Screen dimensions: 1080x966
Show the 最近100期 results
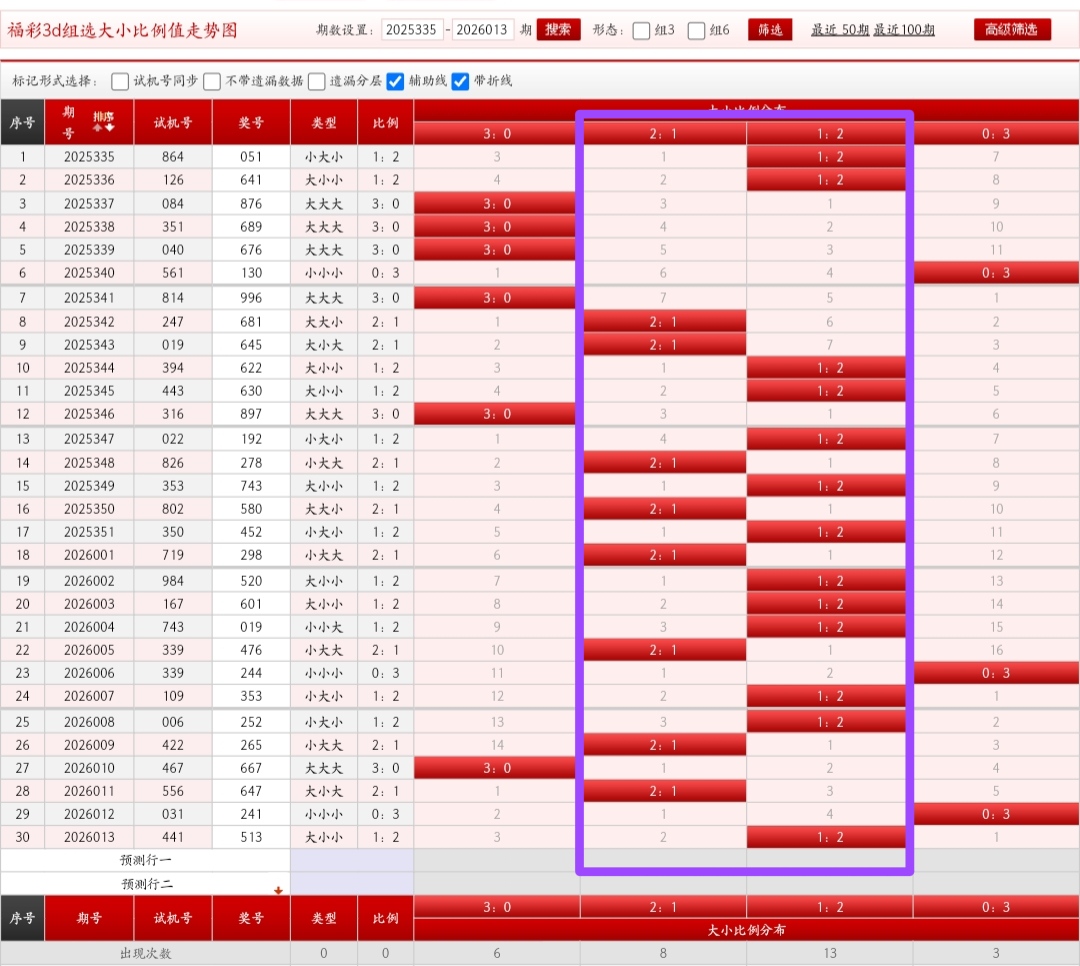click(x=904, y=30)
